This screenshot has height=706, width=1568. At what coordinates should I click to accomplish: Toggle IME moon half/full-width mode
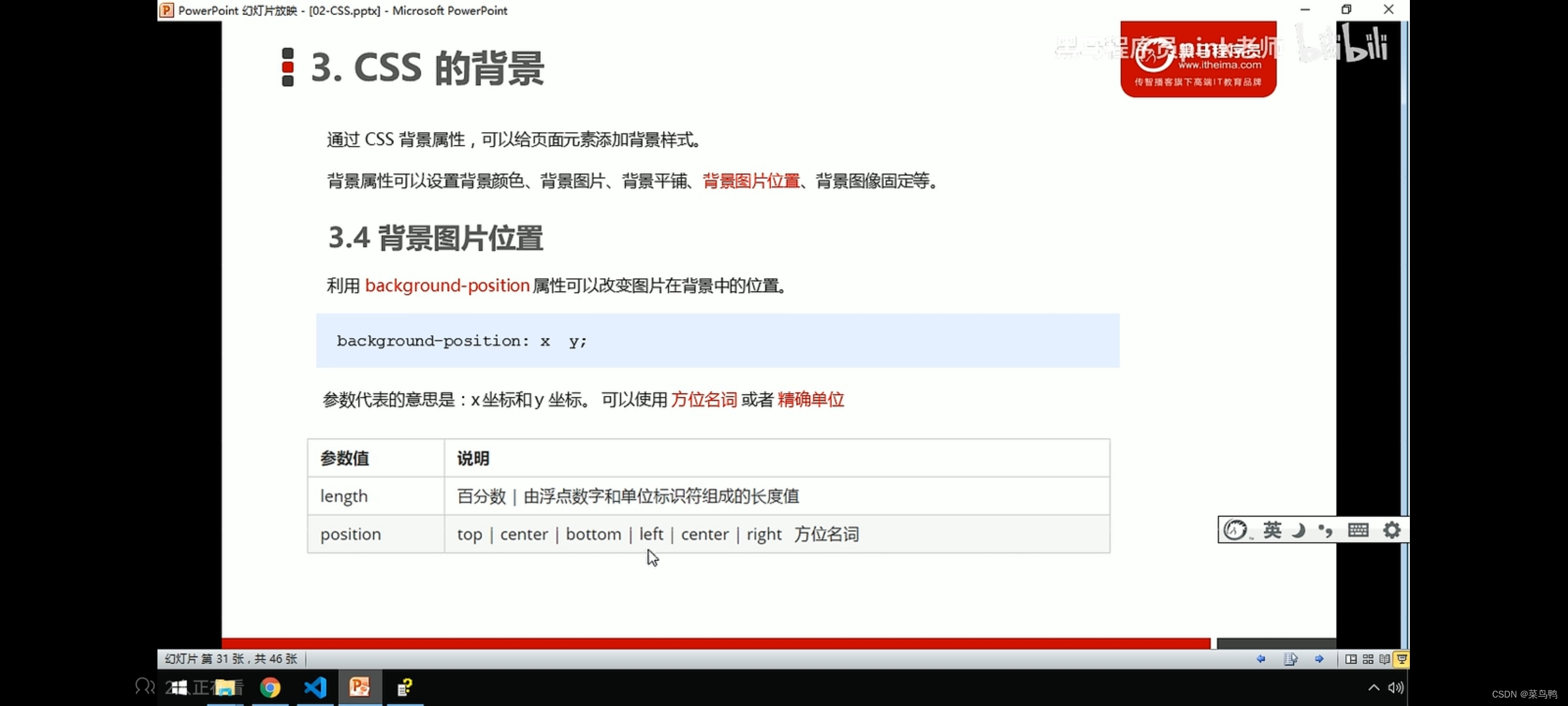pyautogui.click(x=1299, y=529)
